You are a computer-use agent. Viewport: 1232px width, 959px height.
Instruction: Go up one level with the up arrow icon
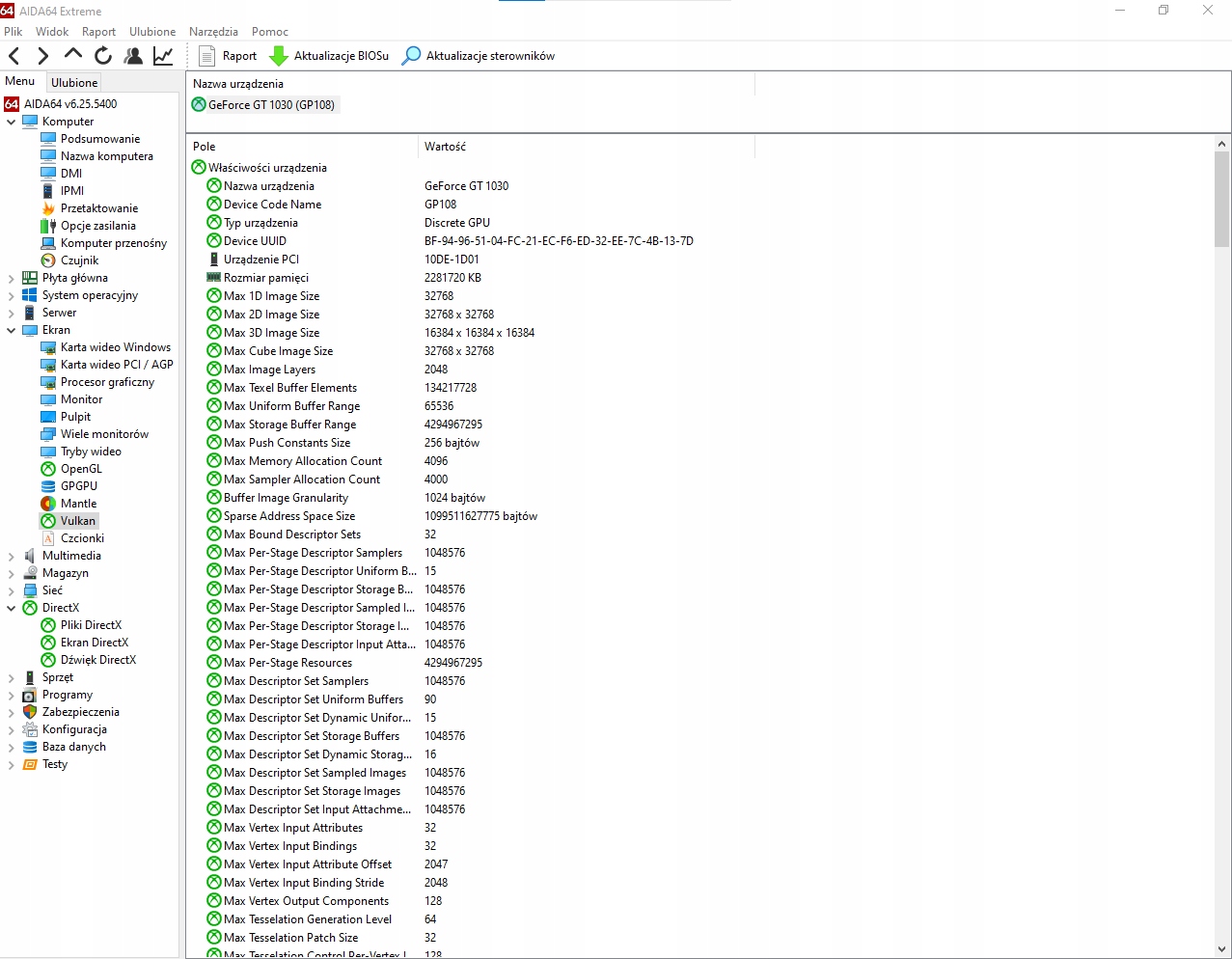[73, 55]
